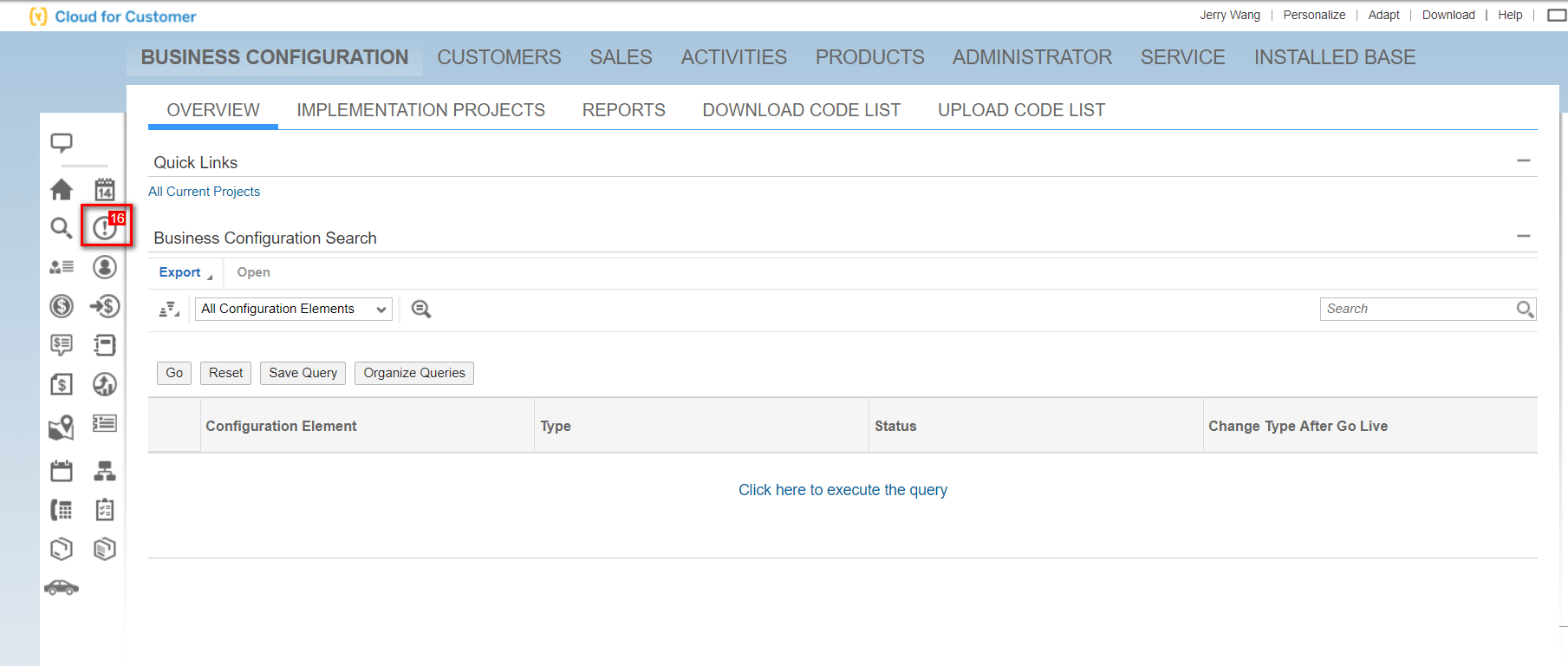Click the Reset button

pos(226,373)
